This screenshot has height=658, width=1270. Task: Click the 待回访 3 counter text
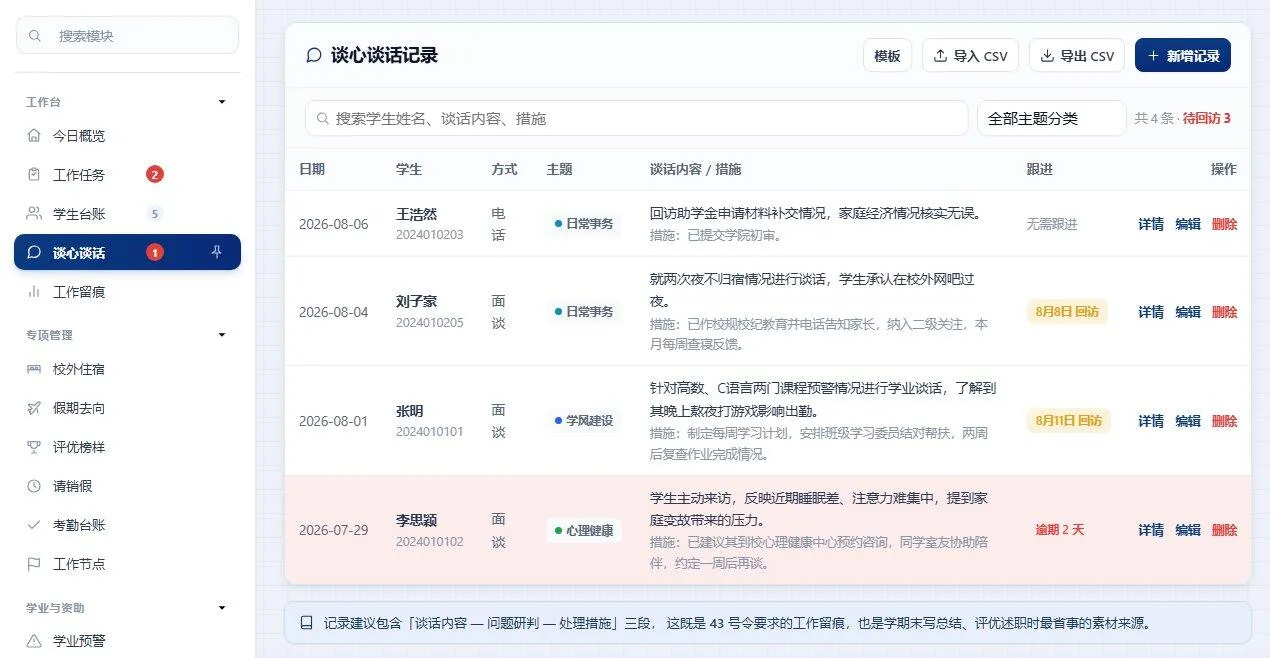[x=1207, y=118]
